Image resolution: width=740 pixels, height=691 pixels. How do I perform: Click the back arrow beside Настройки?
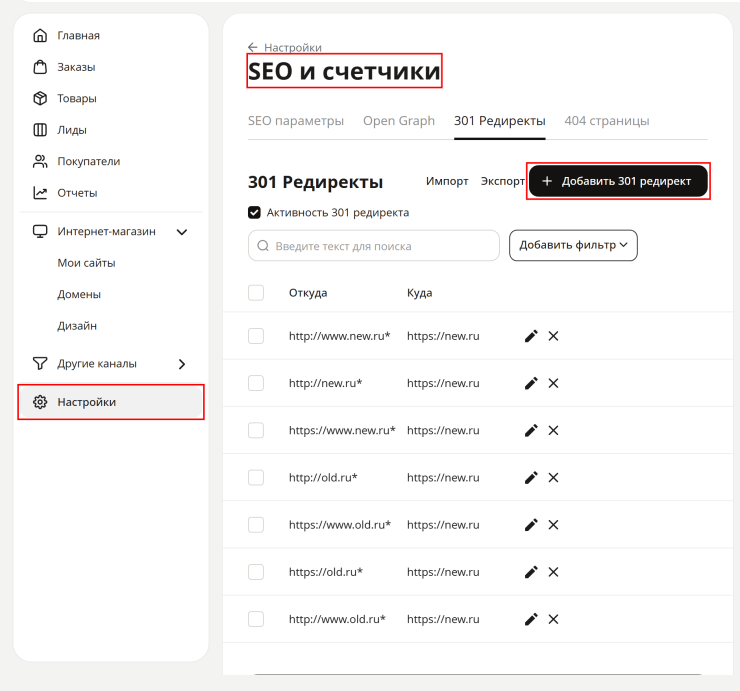tap(253, 47)
